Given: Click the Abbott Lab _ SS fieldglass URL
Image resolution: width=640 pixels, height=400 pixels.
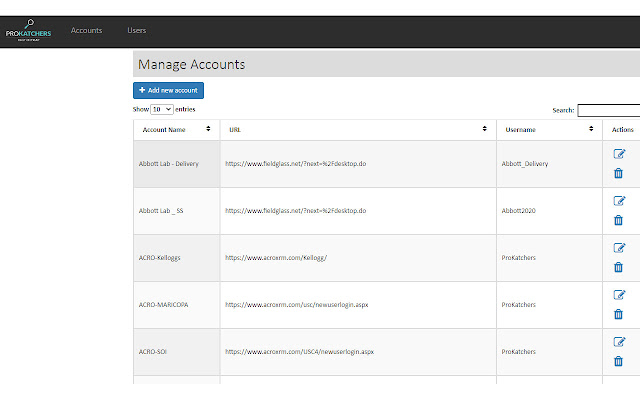Looking at the screenshot, I should [296, 211].
